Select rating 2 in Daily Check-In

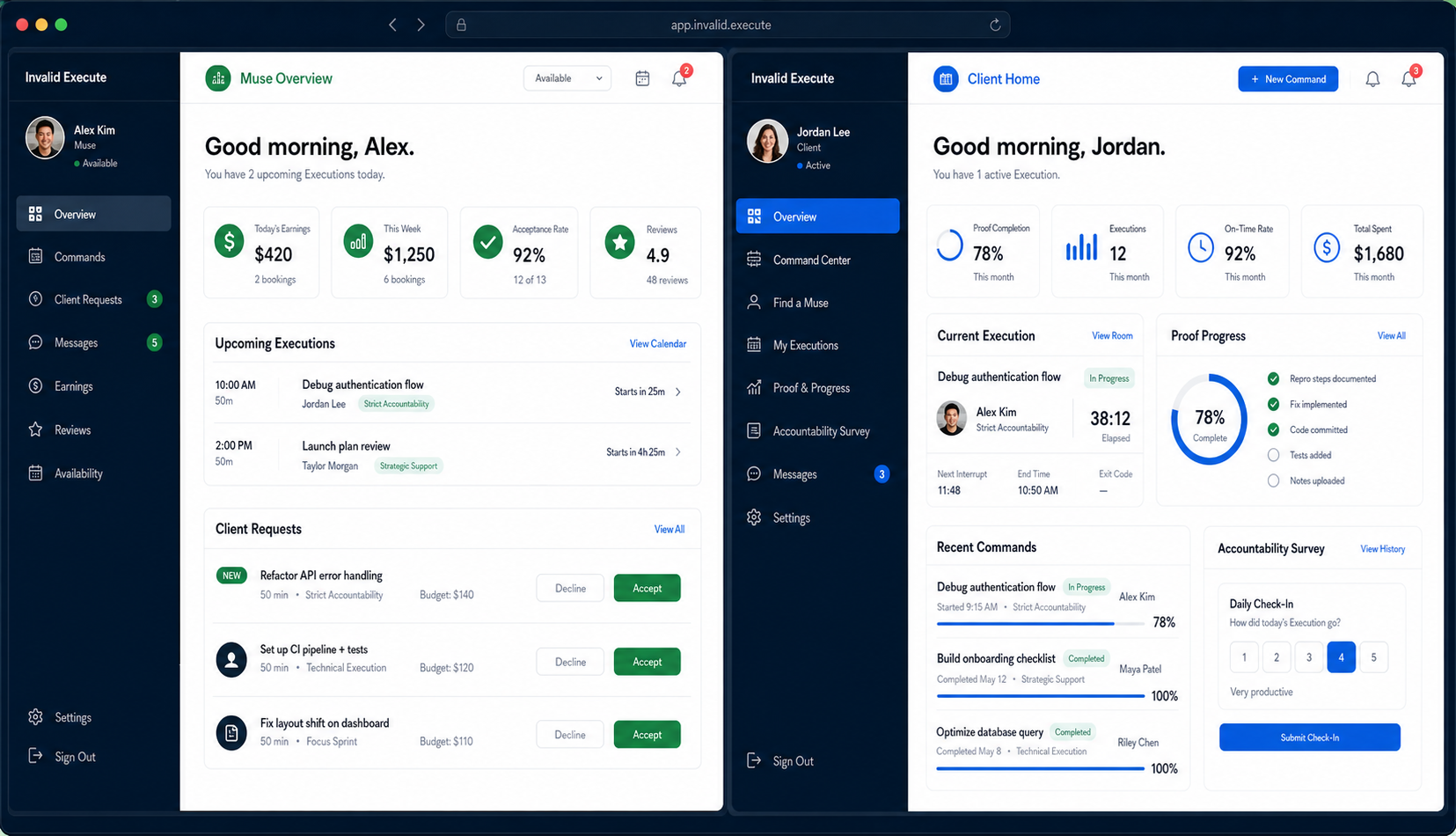1277,657
